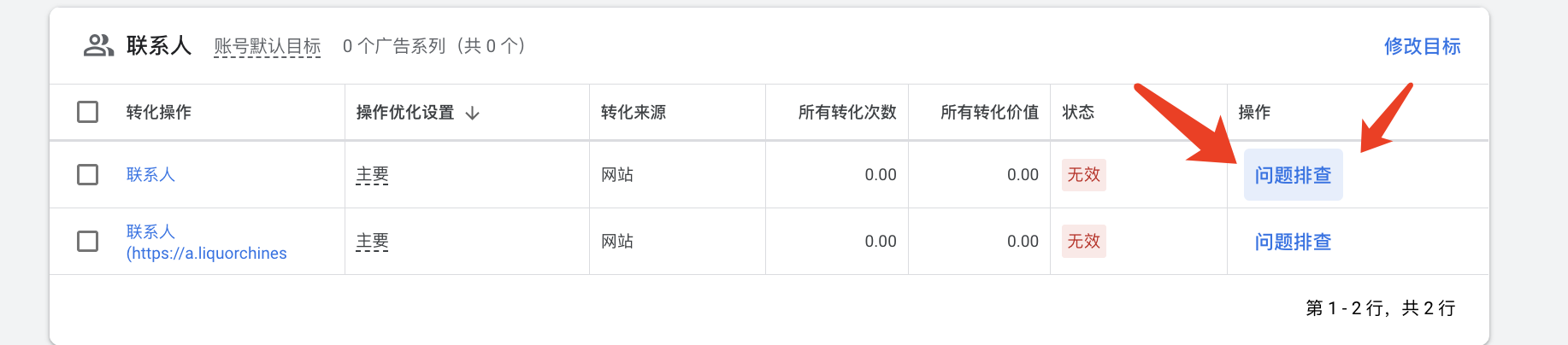
Task: Open the first 联系人 conversion action link
Action: tap(150, 175)
